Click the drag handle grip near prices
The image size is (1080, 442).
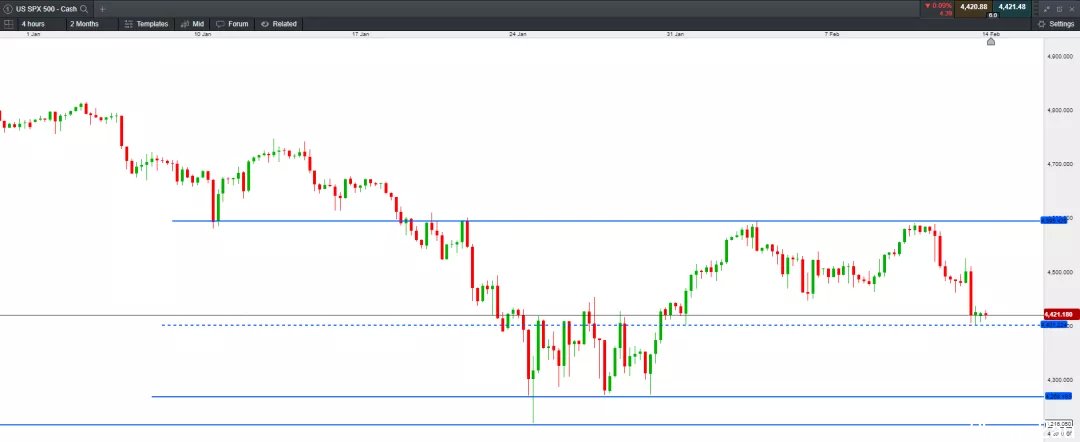(x=1037, y=9)
